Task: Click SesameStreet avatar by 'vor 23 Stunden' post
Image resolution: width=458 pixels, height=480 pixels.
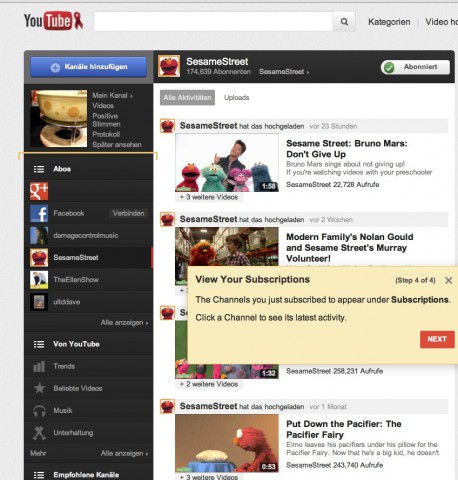Action: point(167,126)
